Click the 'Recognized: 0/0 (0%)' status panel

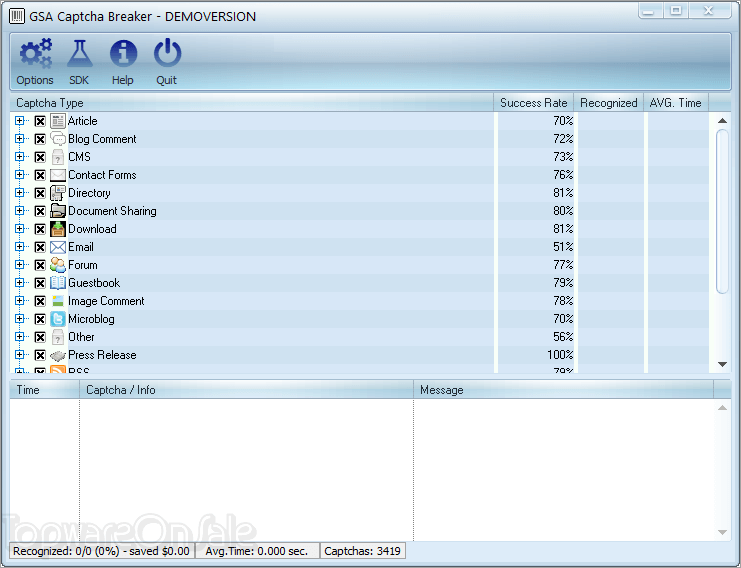102,551
